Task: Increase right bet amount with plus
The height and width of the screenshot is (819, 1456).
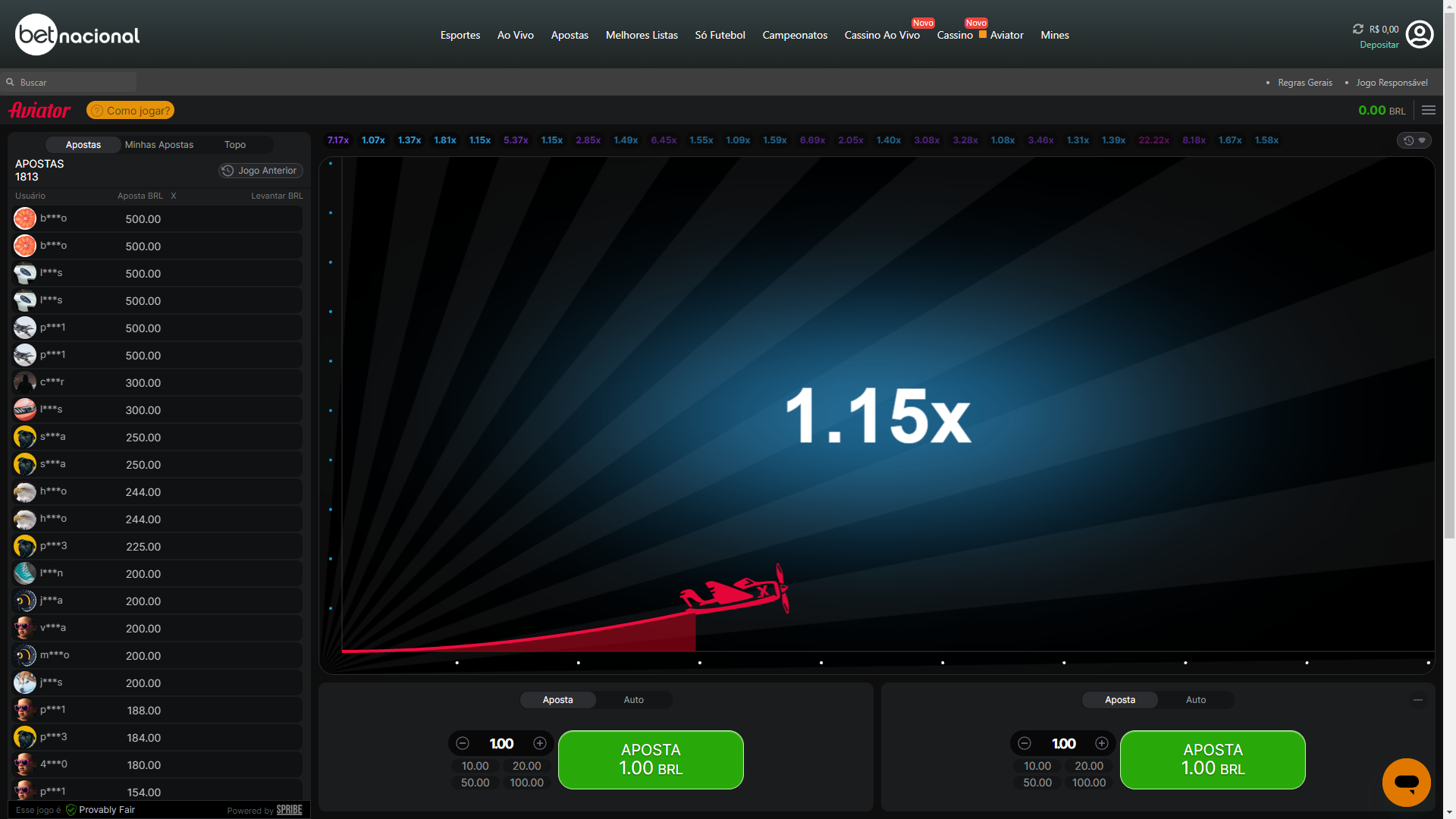Action: [1102, 744]
